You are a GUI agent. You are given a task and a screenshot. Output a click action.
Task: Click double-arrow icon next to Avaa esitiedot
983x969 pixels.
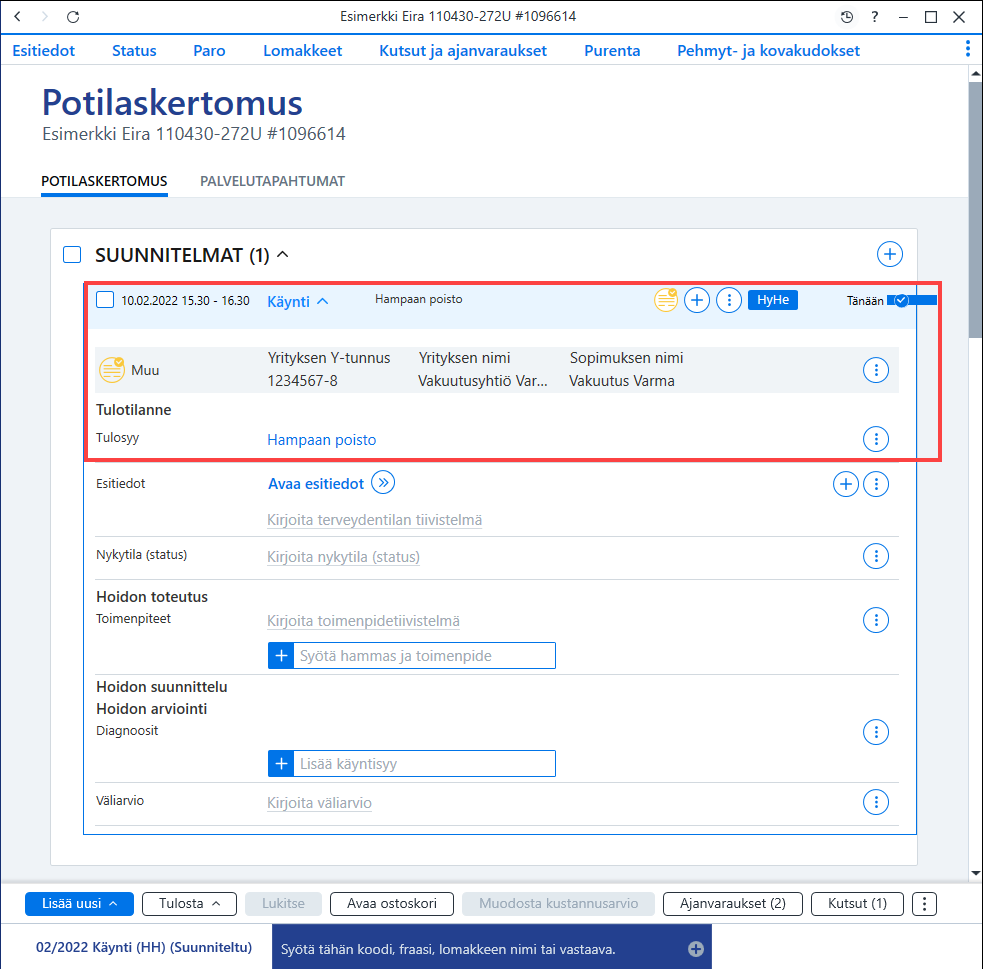[x=383, y=483]
